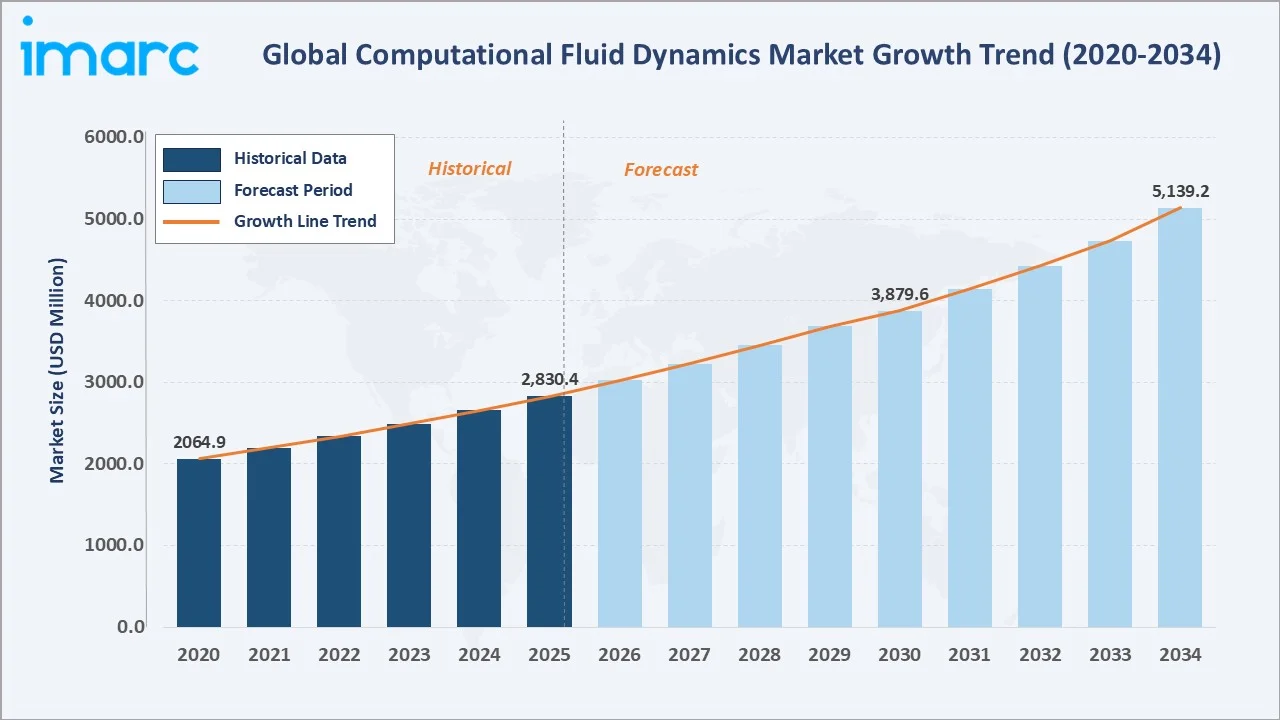Click the Forecast section label
The width and height of the screenshot is (1280, 720).
(661, 170)
